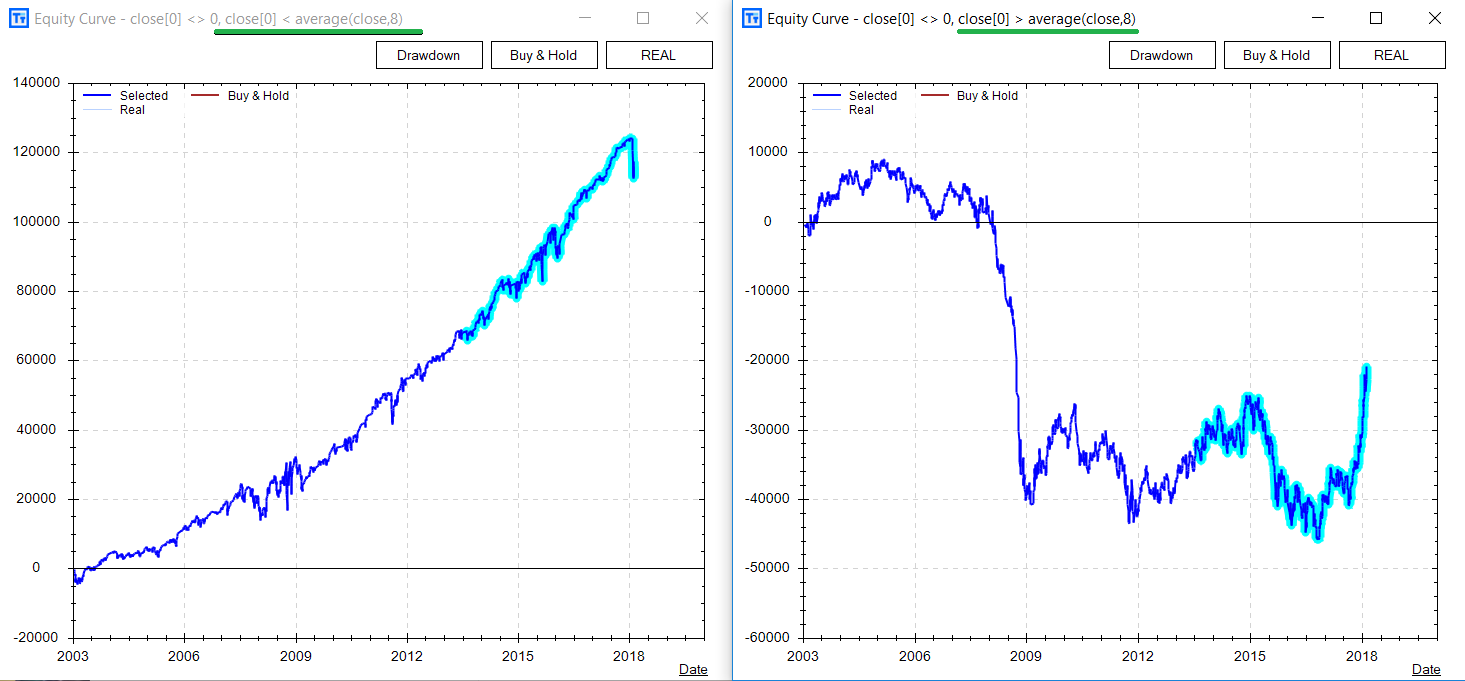Show Drawdown in the right chart window
This screenshot has width=1465, height=681.
click(x=1161, y=55)
